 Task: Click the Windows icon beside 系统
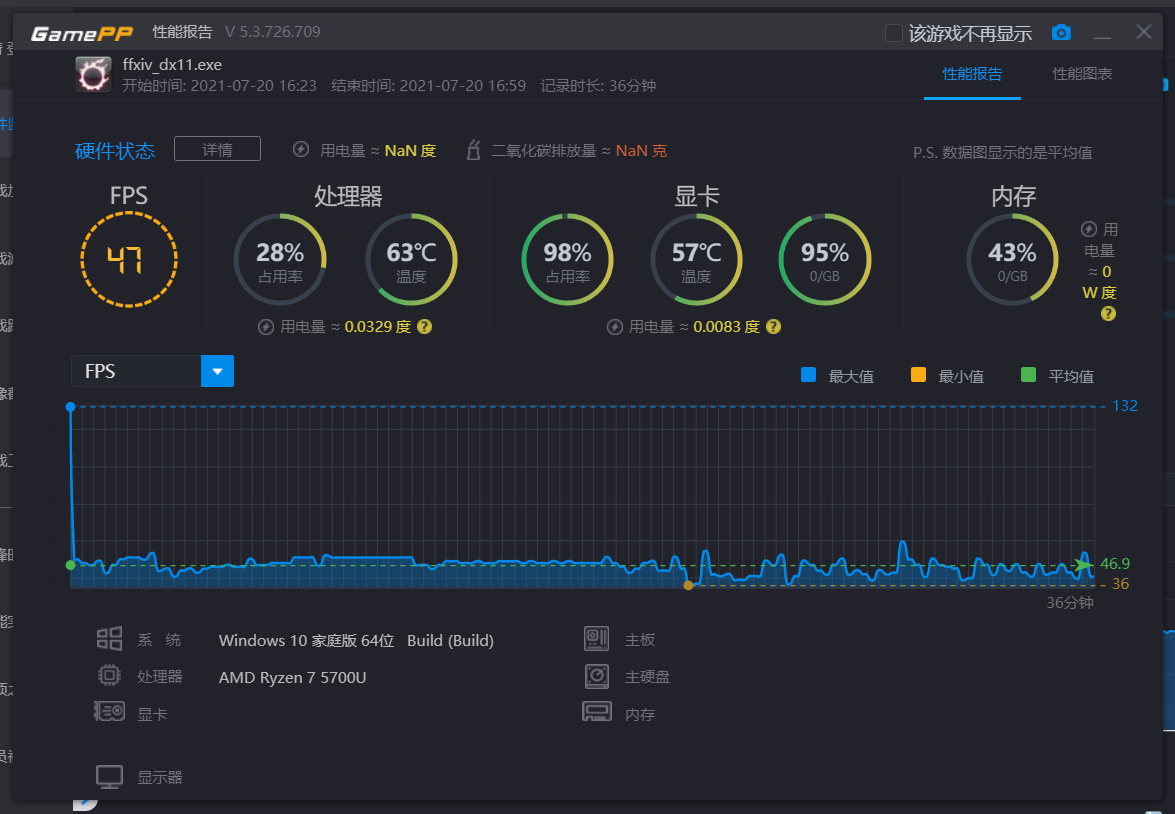[x=109, y=639]
